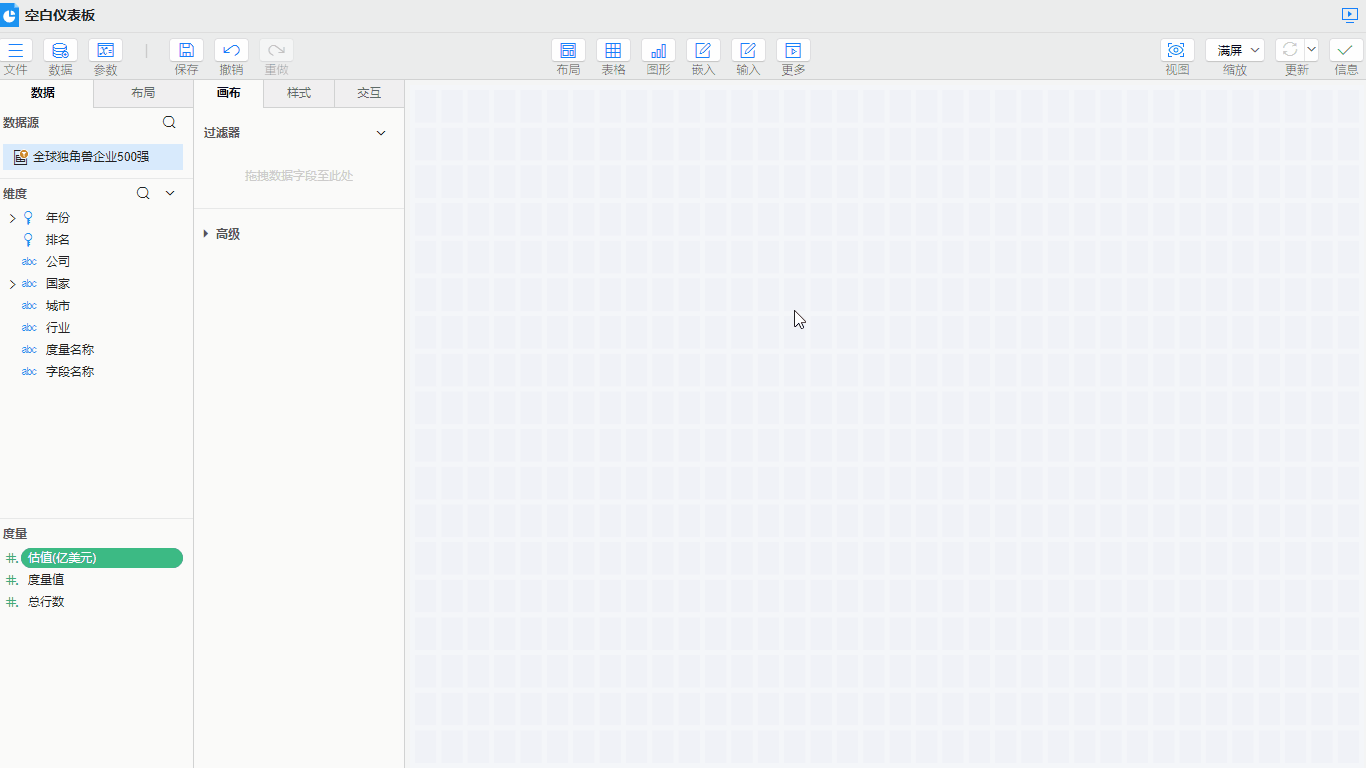Select the 估值(亿美元) measure field

coord(100,558)
